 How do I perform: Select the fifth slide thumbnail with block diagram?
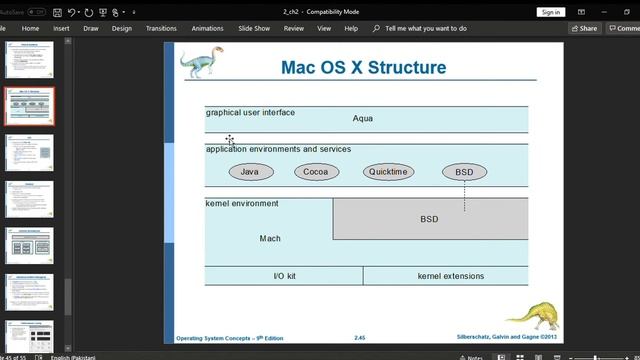(x=29, y=246)
